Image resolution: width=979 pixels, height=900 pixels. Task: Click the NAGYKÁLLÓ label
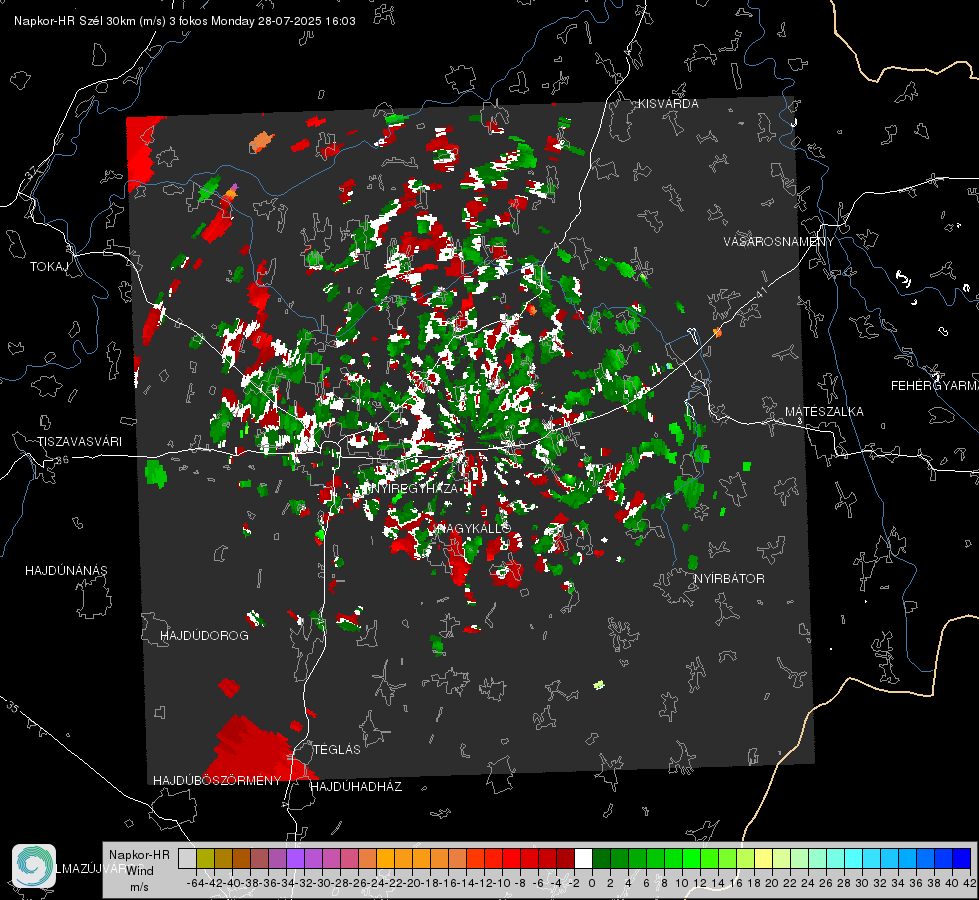pos(475,528)
